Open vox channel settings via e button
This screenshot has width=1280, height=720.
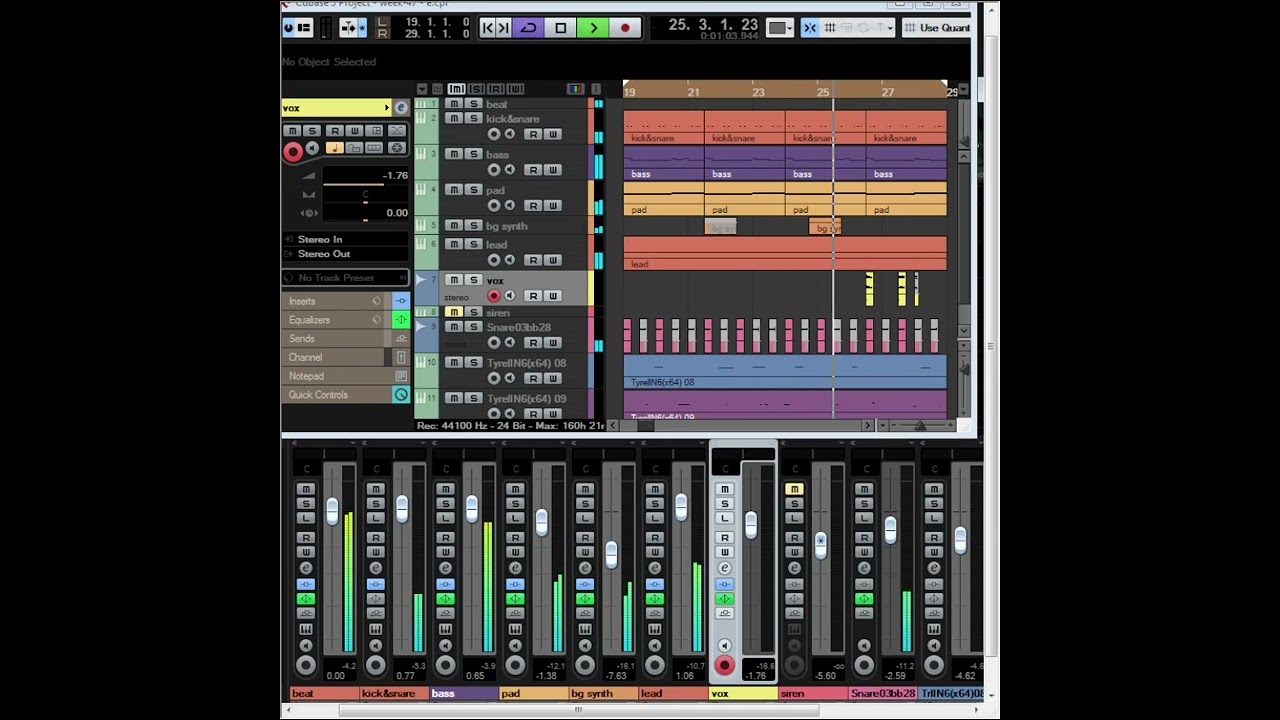pyautogui.click(x=401, y=108)
